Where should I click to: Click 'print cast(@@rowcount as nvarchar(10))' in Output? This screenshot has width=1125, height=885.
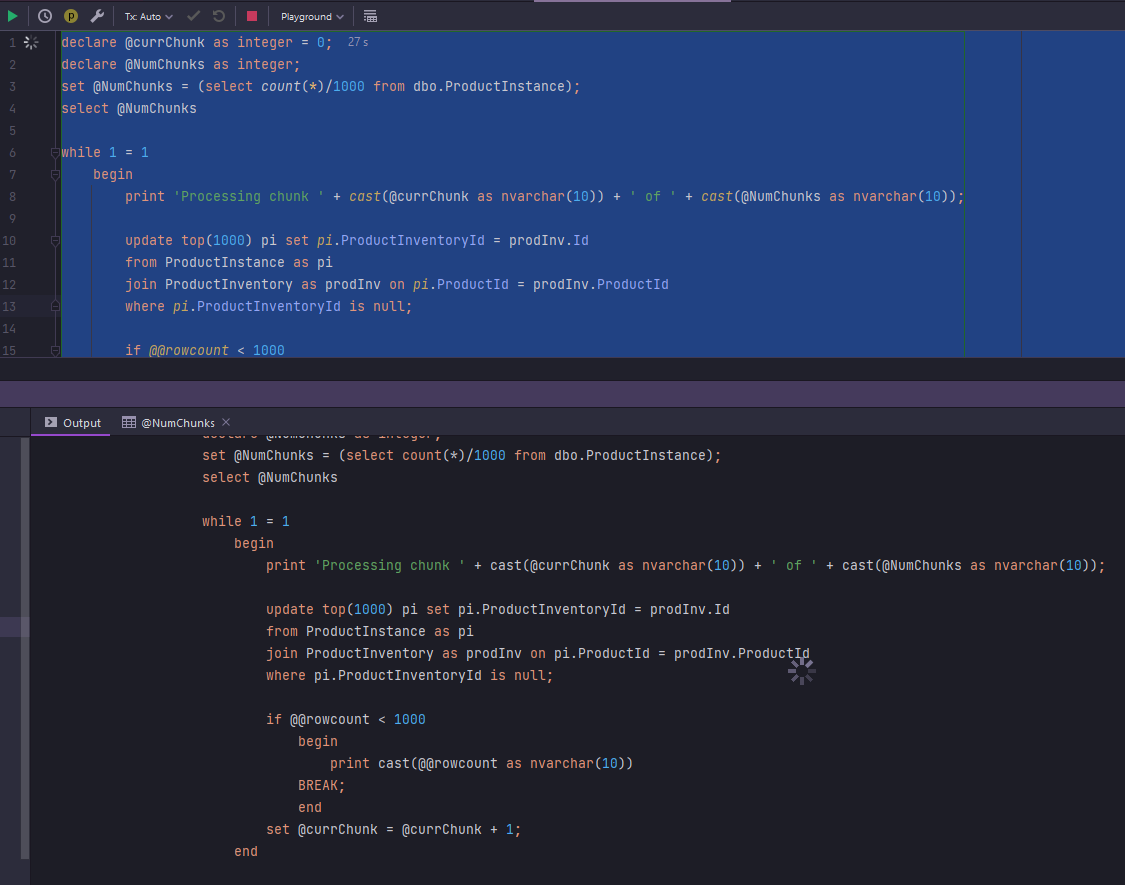tap(481, 763)
